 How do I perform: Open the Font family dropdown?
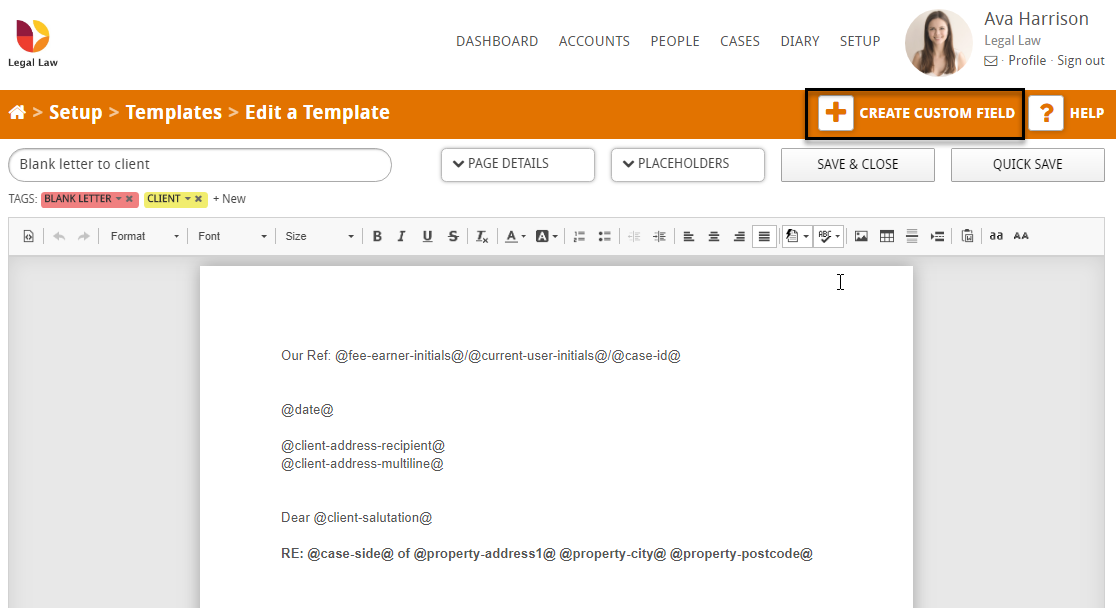click(x=231, y=236)
